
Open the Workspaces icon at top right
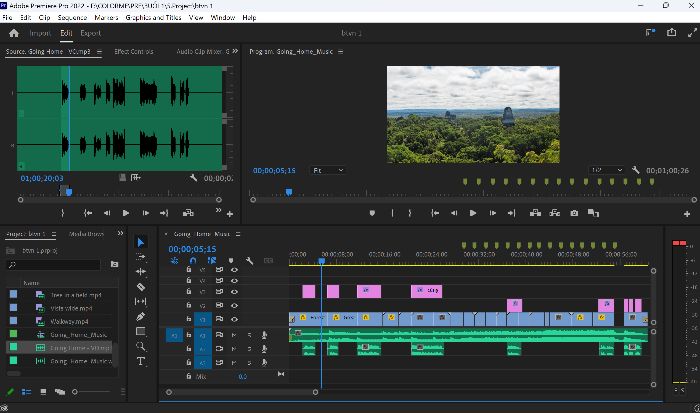(x=650, y=33)
